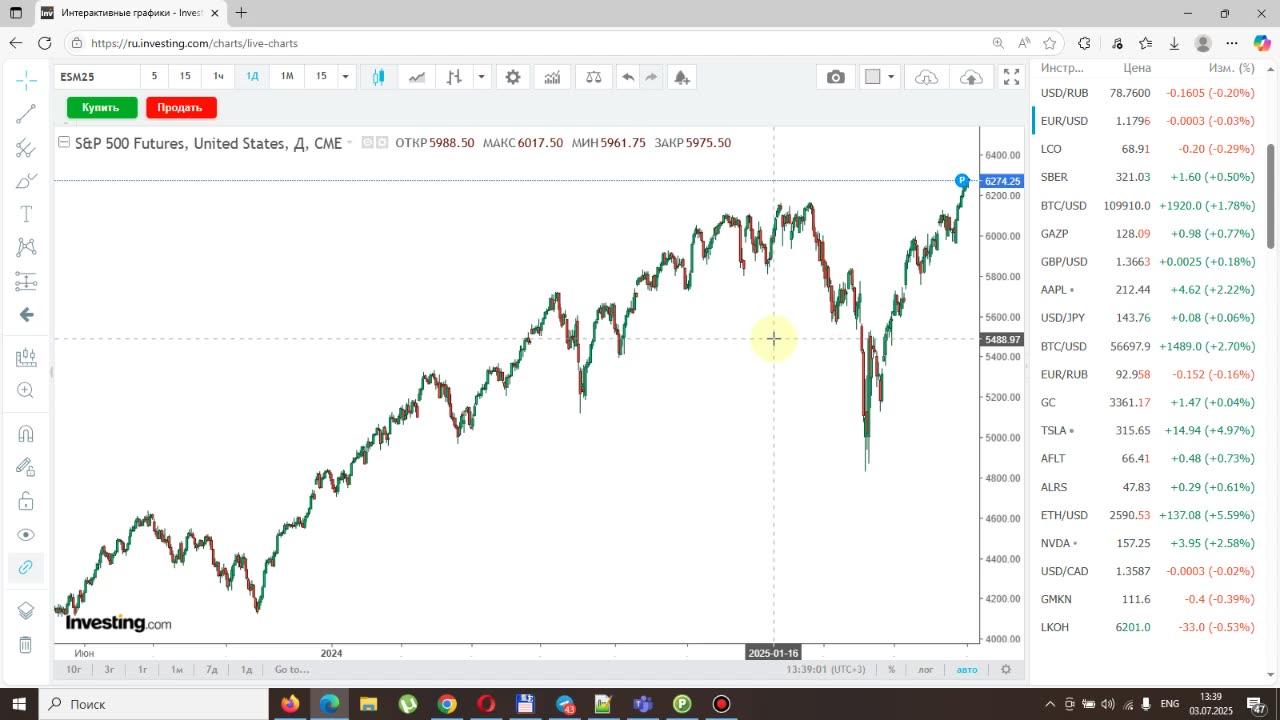Screen dimensions: 1280x720
Task: Toggle hide all drawings eye icon
Action: click(x=26, y=535)
